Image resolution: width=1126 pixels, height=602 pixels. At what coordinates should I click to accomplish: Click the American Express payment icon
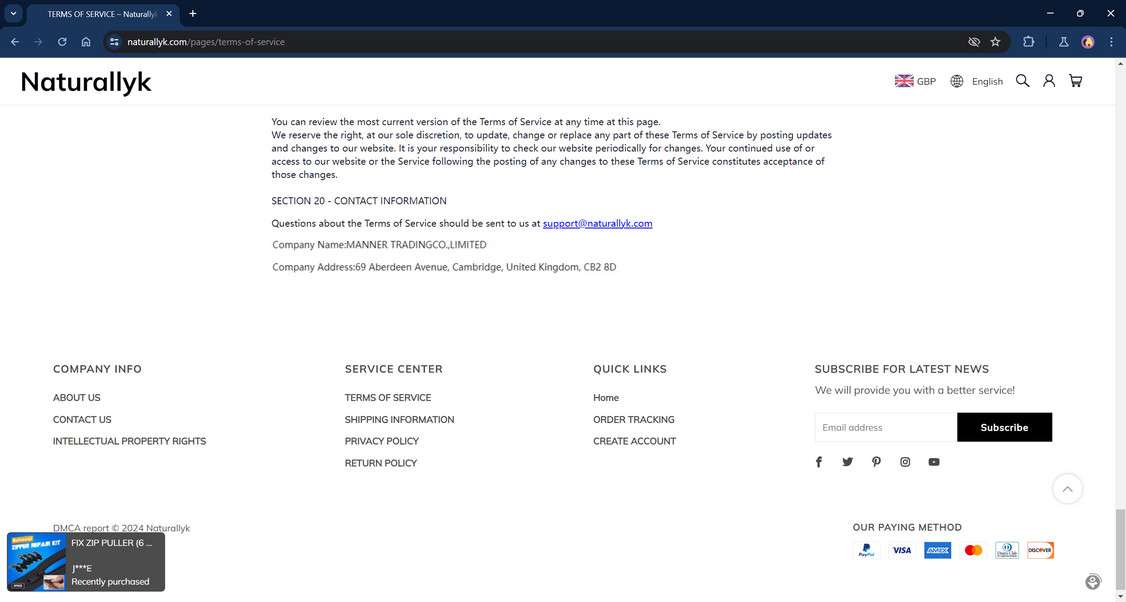point(937,550)
